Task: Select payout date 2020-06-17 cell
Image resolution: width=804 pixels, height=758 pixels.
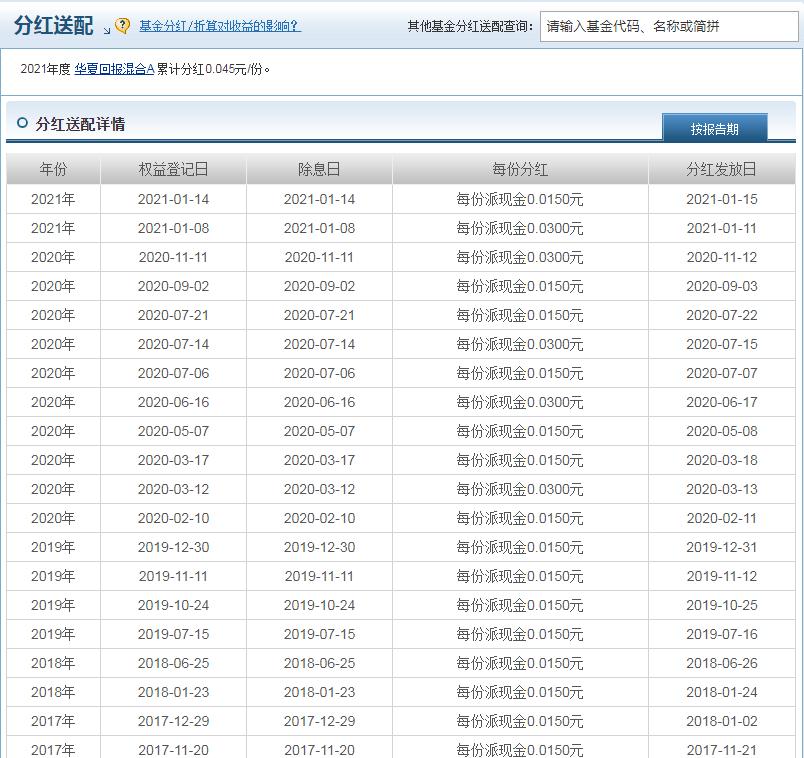Action: click(x=721, y=402)
